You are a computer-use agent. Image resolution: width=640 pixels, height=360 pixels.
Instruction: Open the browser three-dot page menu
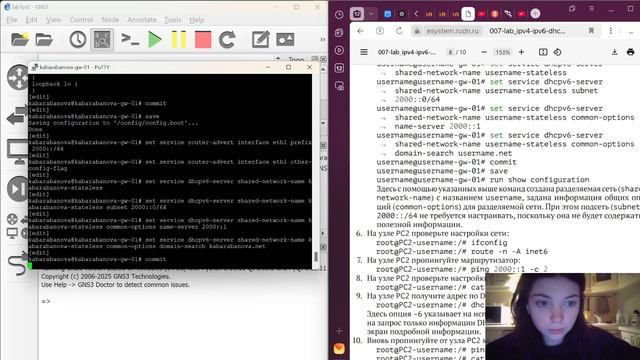[x=611, y=31]
